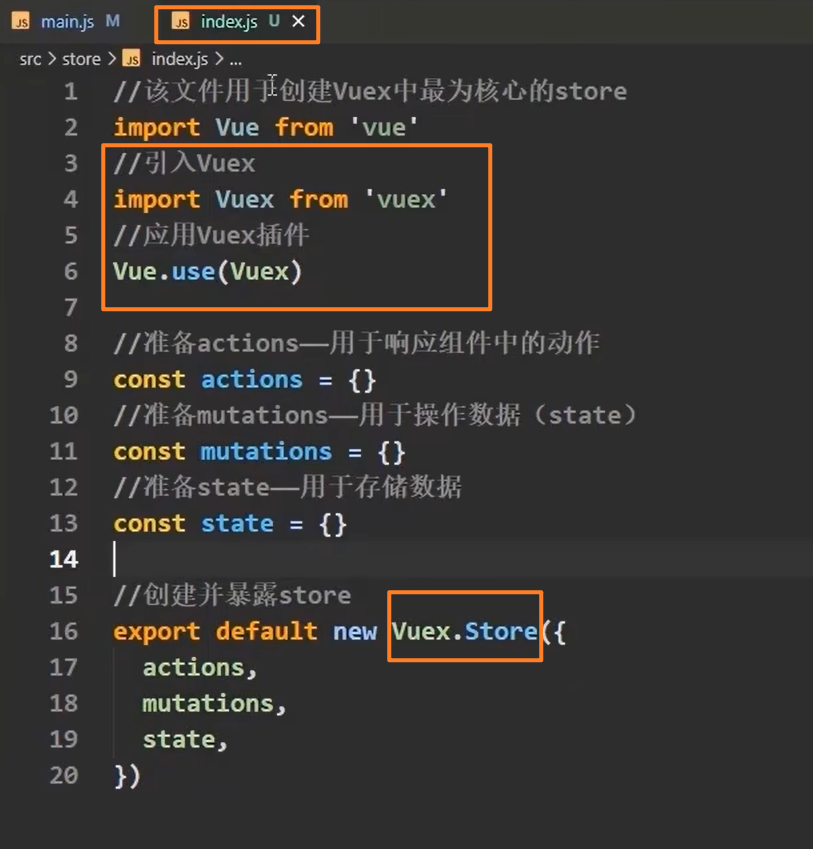Switch to the main.js tab
This screenshot has height=849, width=813.
tap(67, 22)
